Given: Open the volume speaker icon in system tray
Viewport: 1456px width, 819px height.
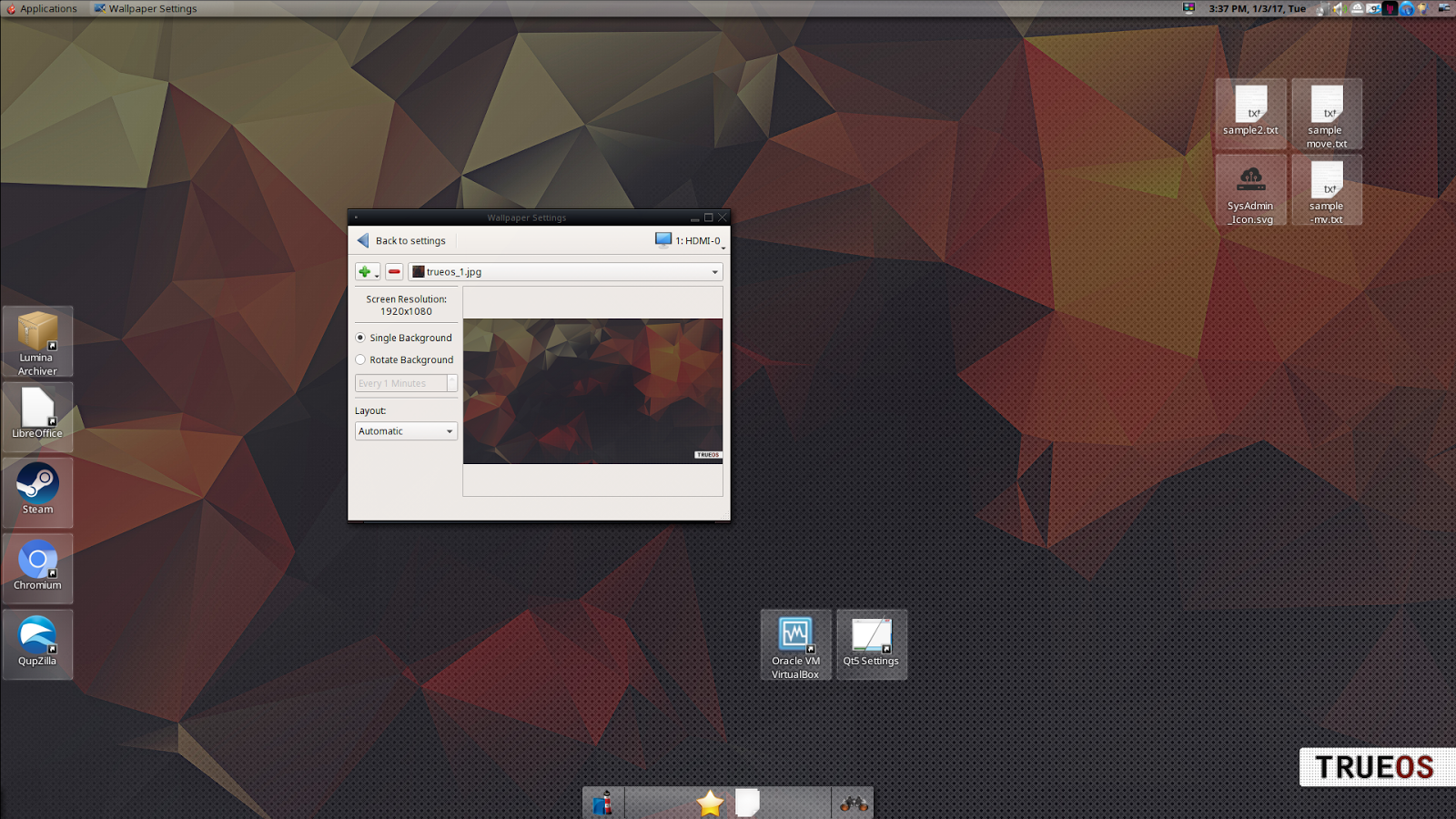Looking at the screenshot, I should [1338, 8].
